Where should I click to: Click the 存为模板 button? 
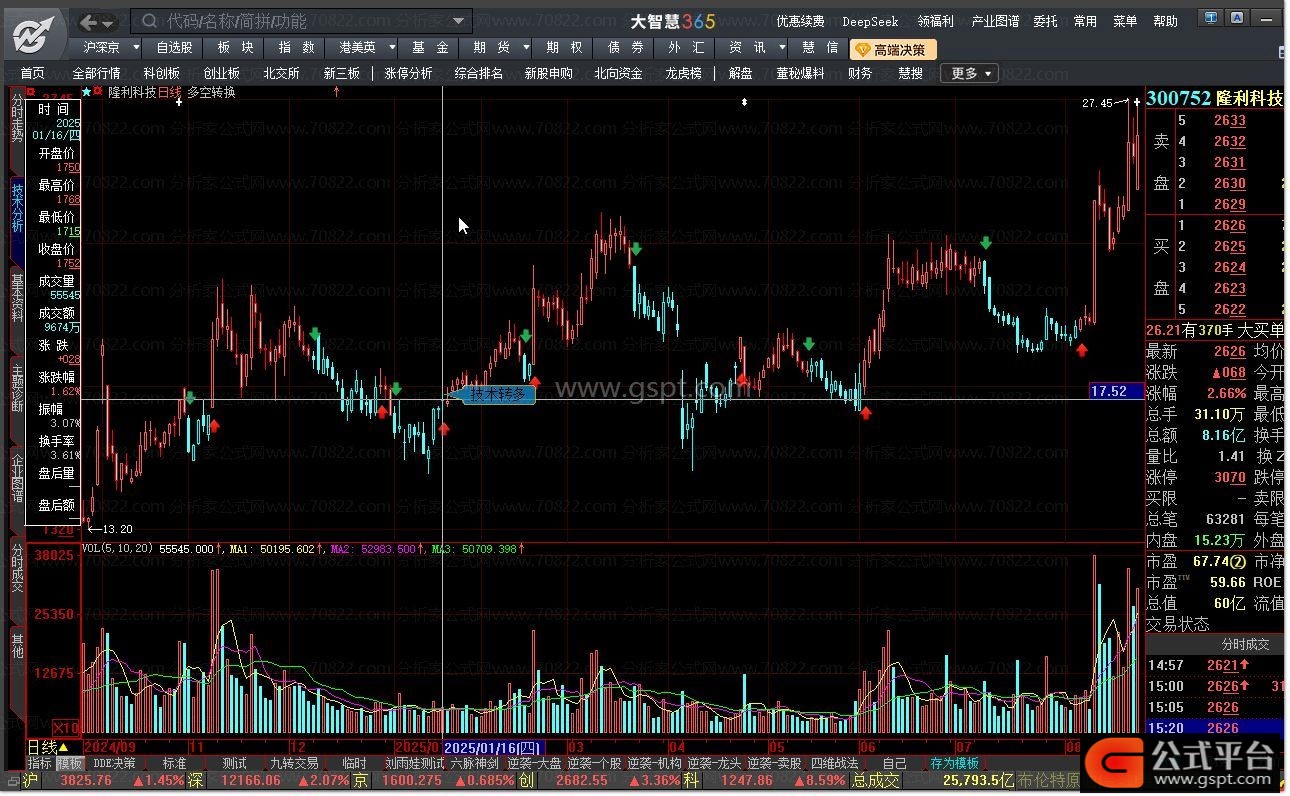click(955, 763)
